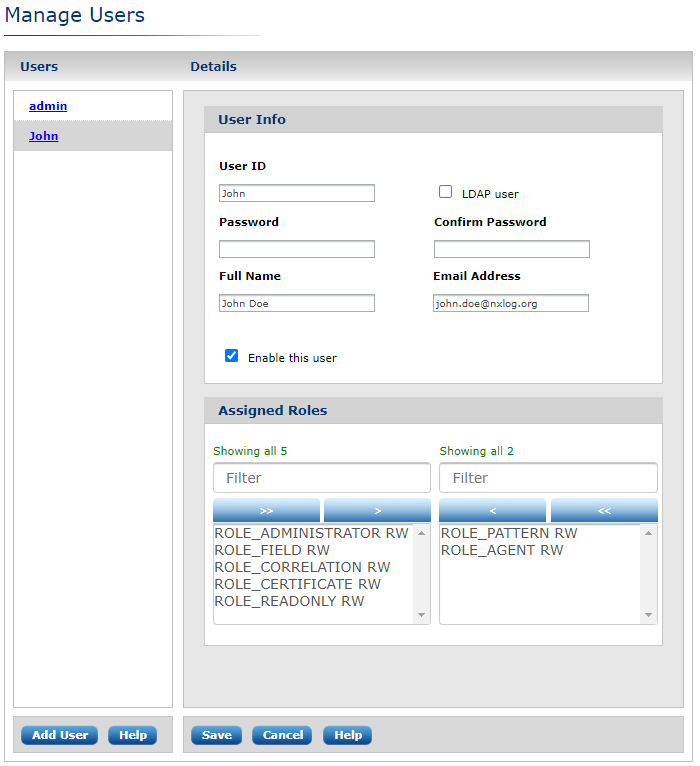Cancel the user edits
Screen dimensions: 700x766
click(282, 735)
